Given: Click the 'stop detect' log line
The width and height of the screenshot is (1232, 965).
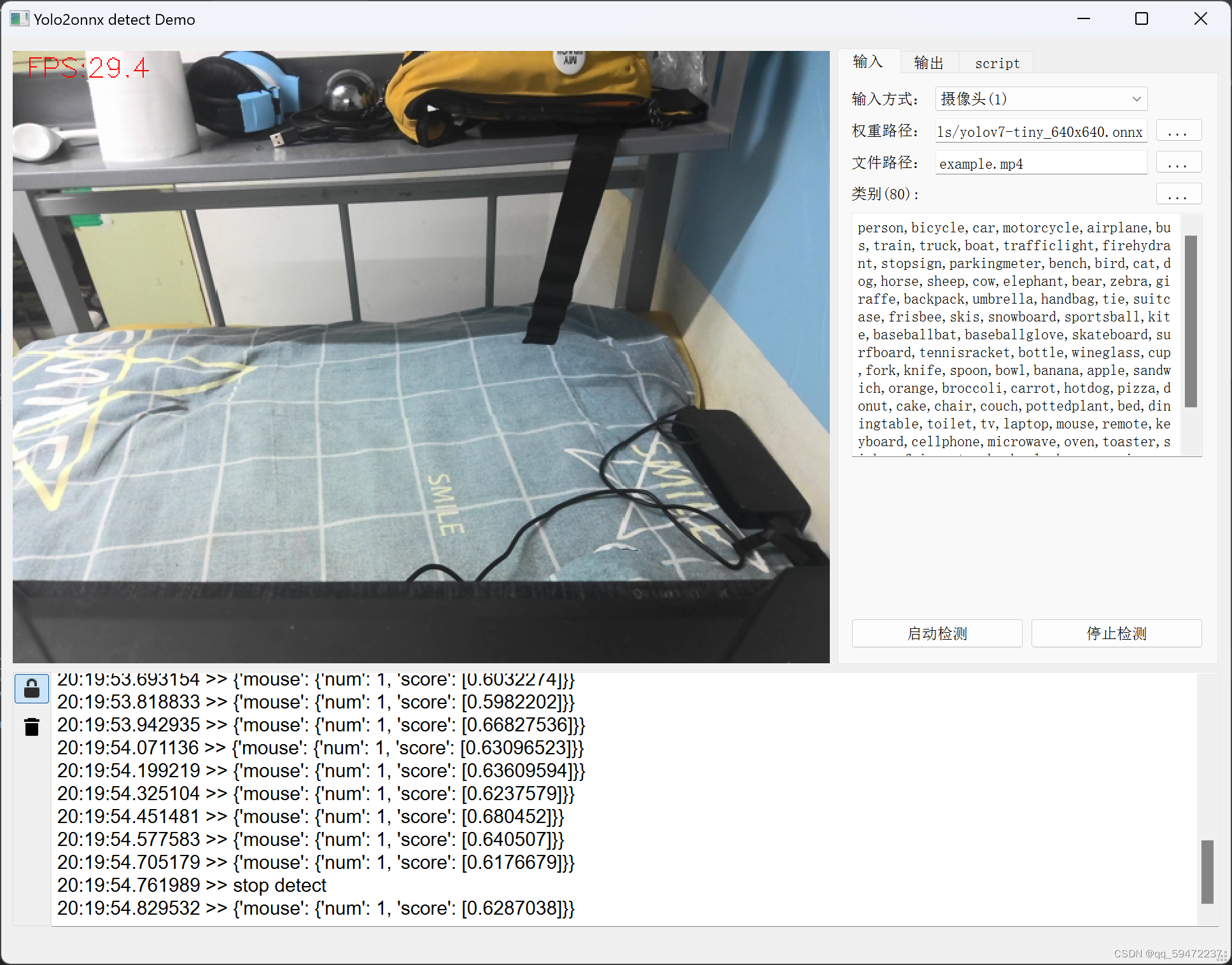Looking at the screenshot, I should click(x=192, y=885).
